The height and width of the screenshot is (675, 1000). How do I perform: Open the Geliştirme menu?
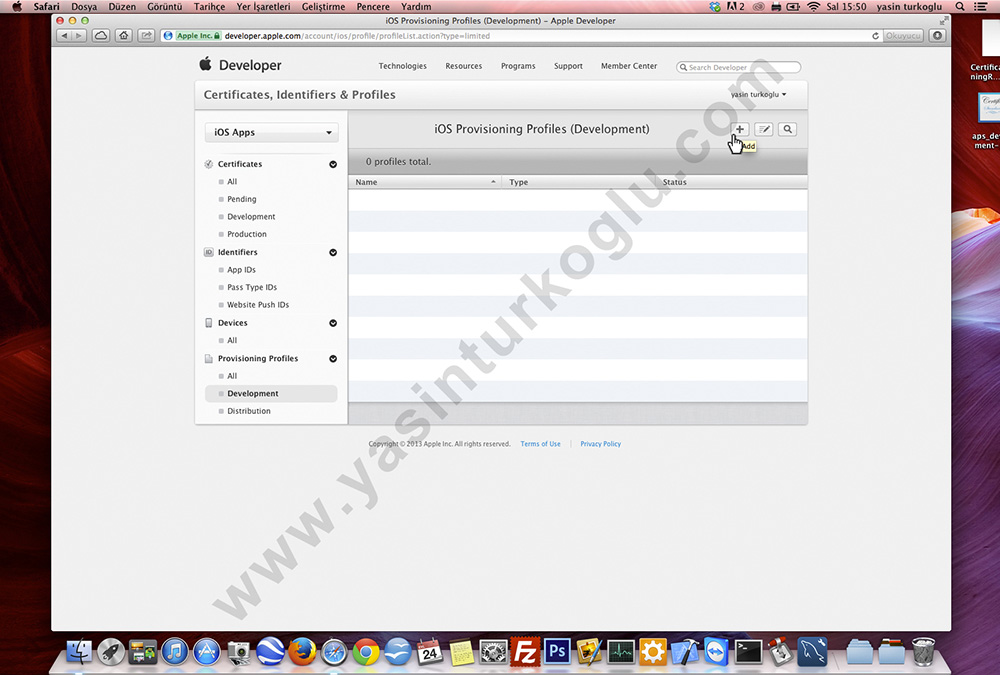coord(323,6)
